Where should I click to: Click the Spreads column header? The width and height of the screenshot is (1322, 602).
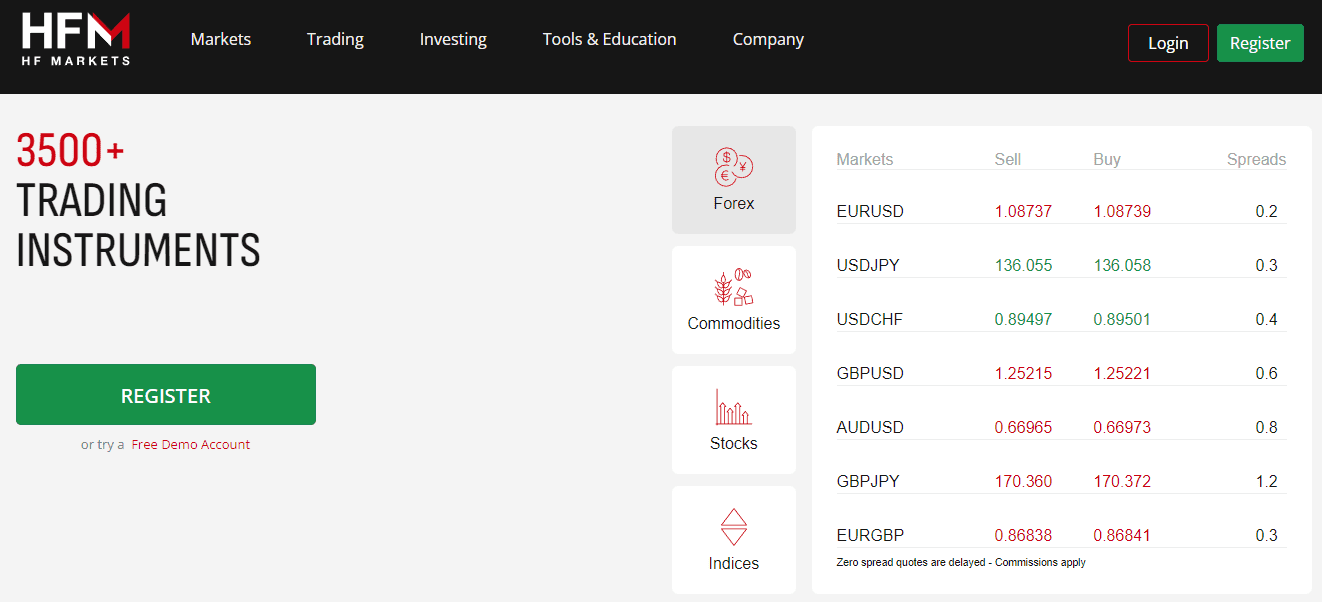pyautogui.click(x=1257, y=159)
